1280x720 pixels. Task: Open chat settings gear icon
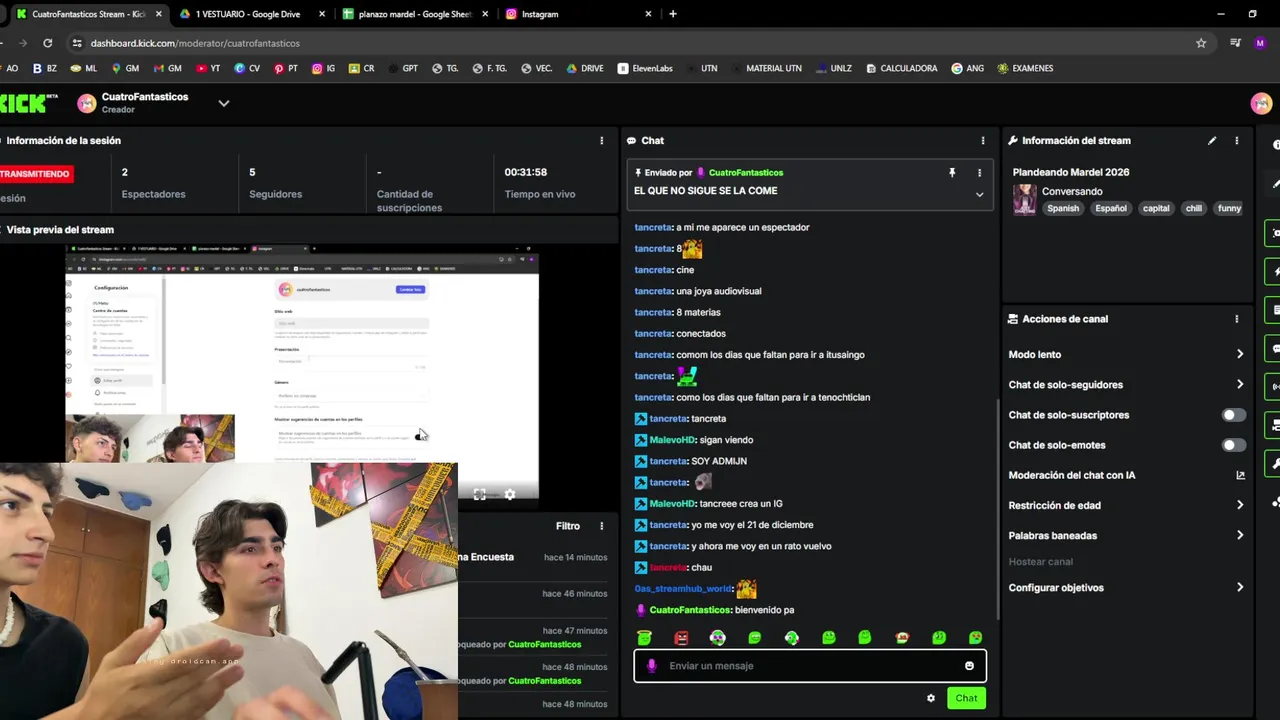coord(931,698)
